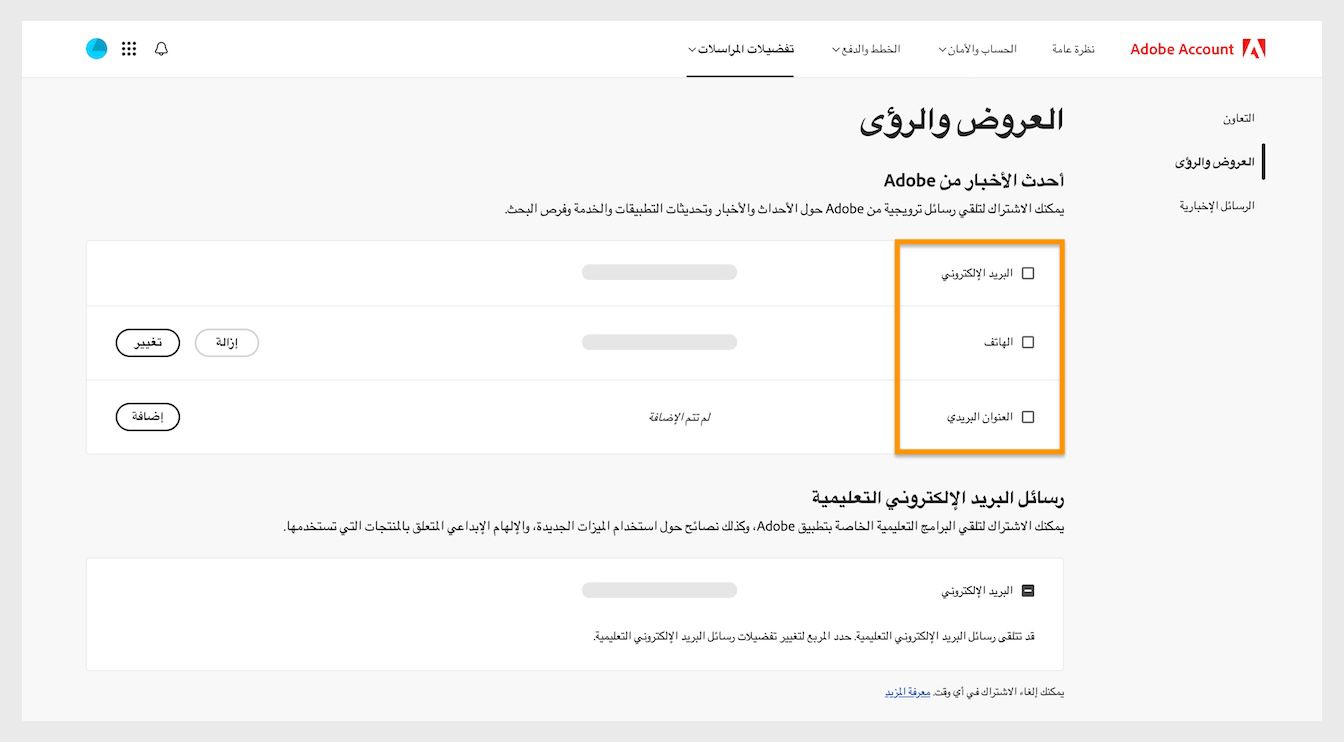
Task: Click the تغيير button
Action: [x=147, y=342]
